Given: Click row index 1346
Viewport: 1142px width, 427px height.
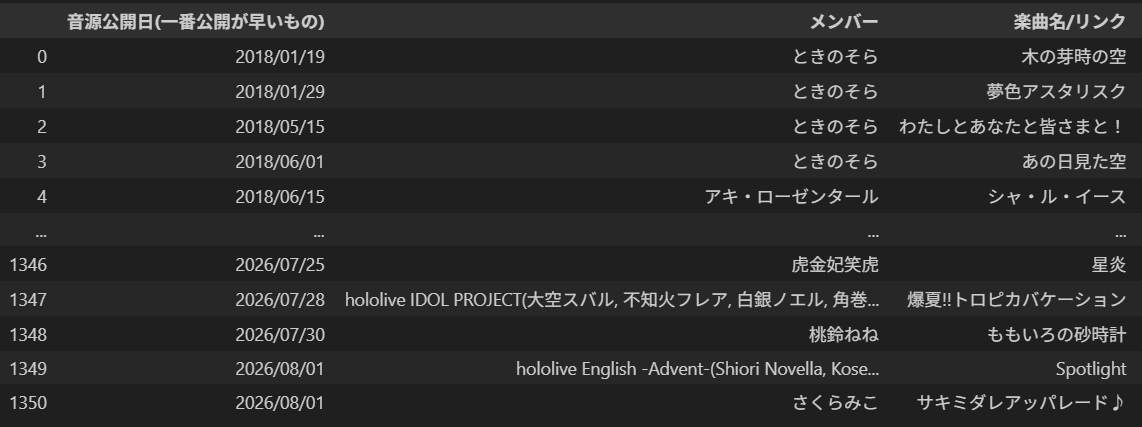Looking at the screenshot, I should [28, 265].
